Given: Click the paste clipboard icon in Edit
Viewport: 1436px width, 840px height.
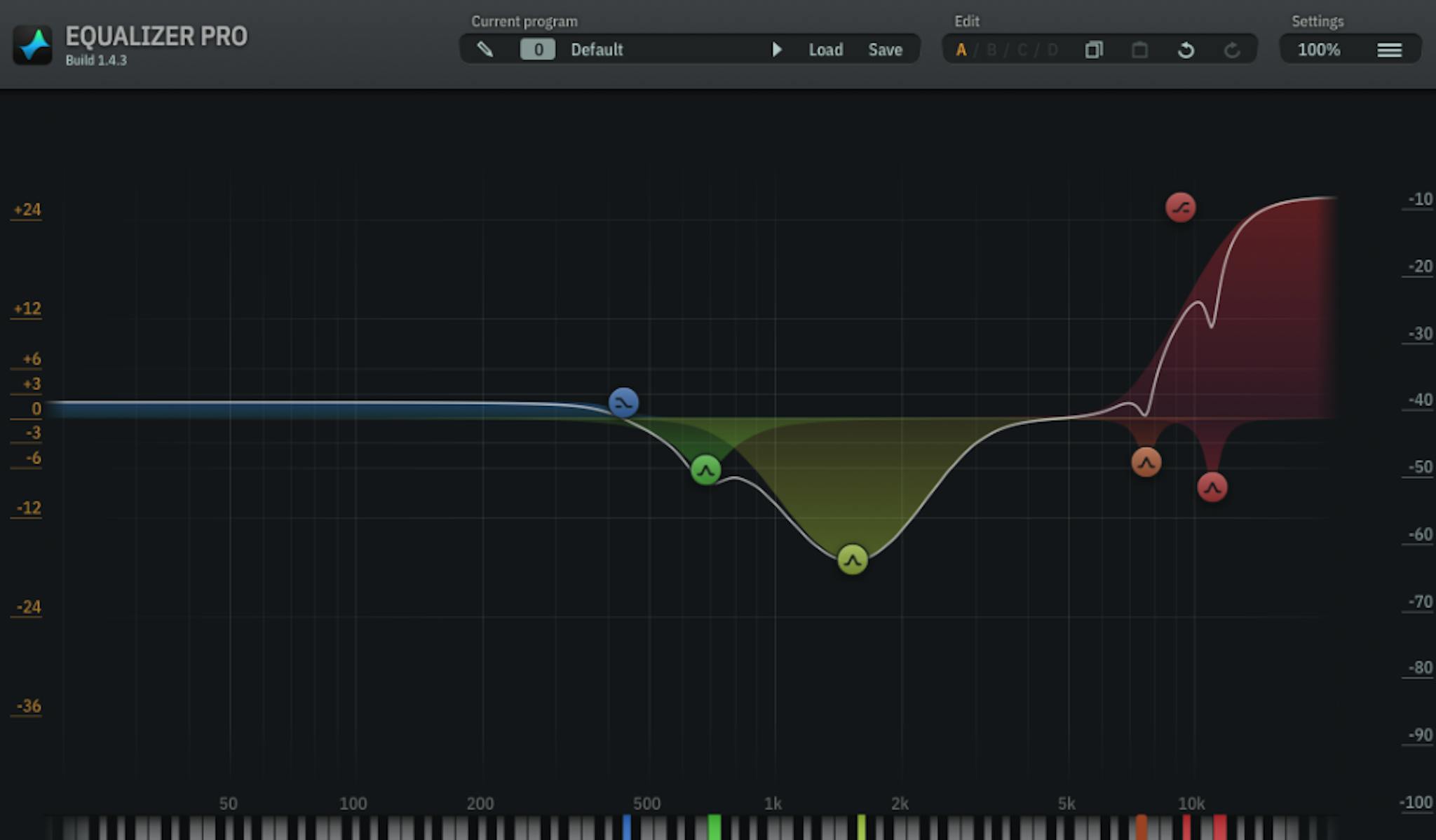Looking at the screenshot, I should 1140,50.
